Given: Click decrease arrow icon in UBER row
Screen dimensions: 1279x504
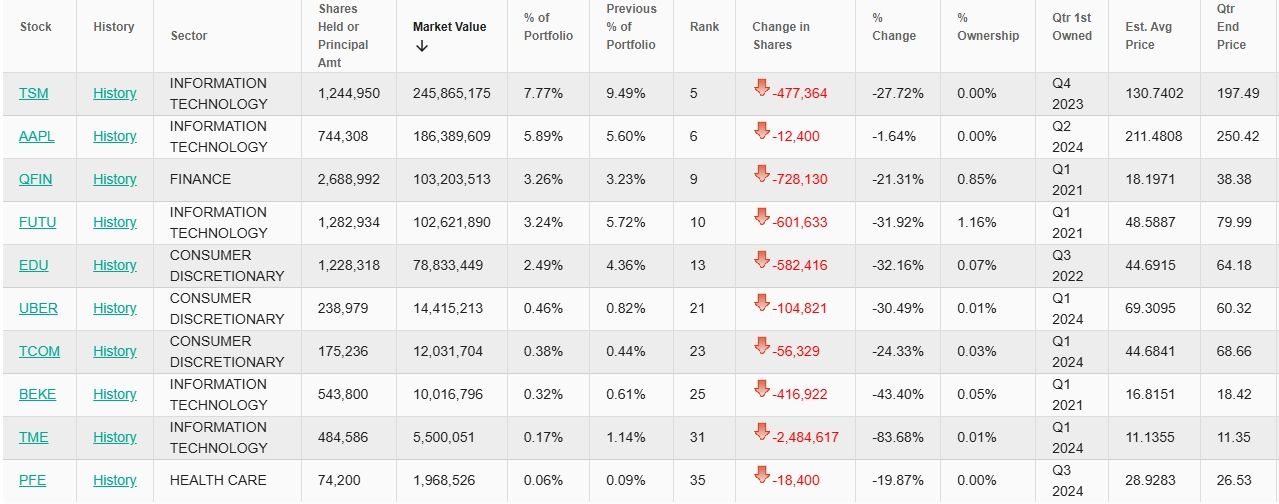Looking at the screenshot, I should [x=761, y=302].
